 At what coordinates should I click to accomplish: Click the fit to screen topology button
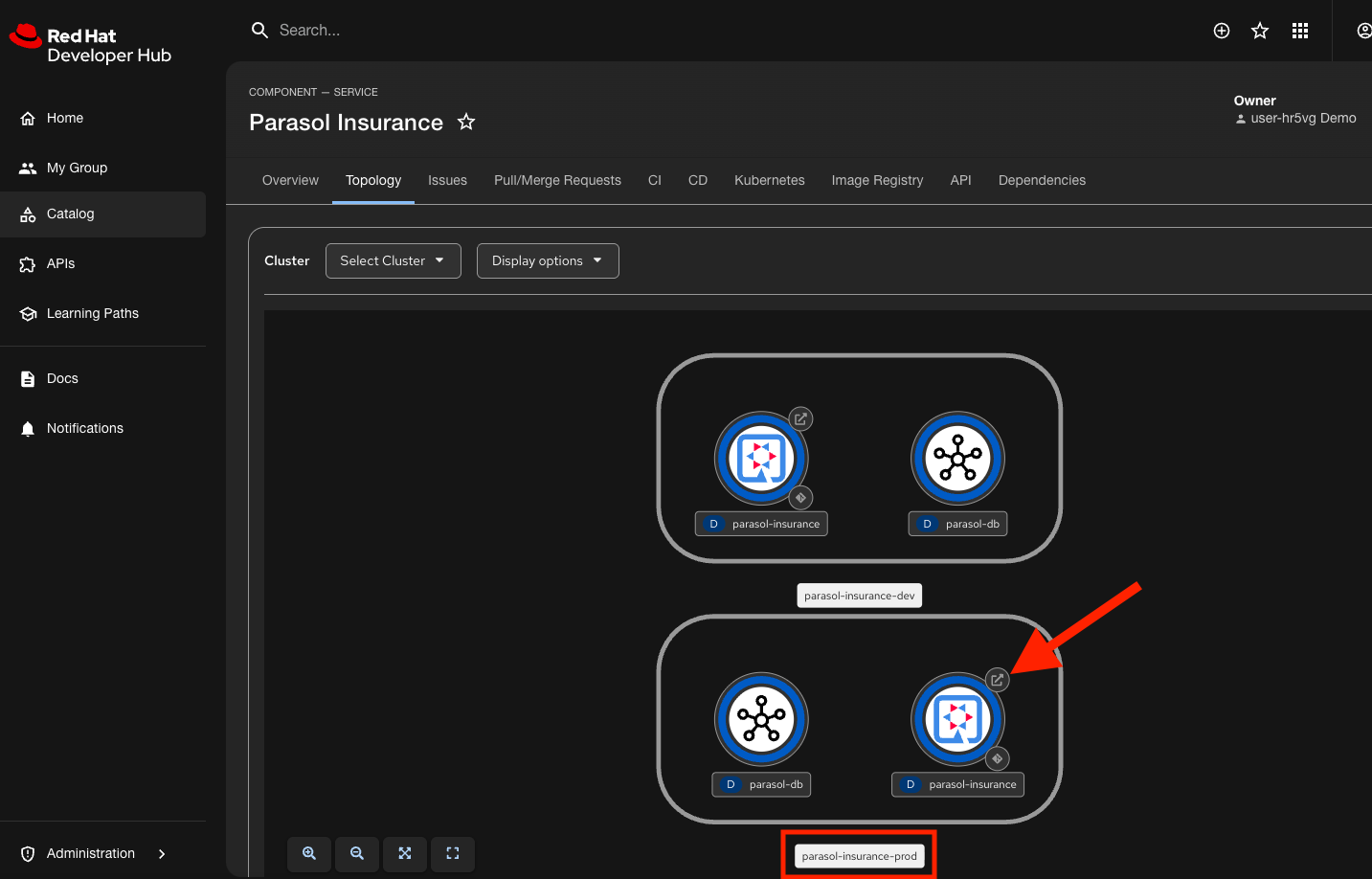click(405, 853)
